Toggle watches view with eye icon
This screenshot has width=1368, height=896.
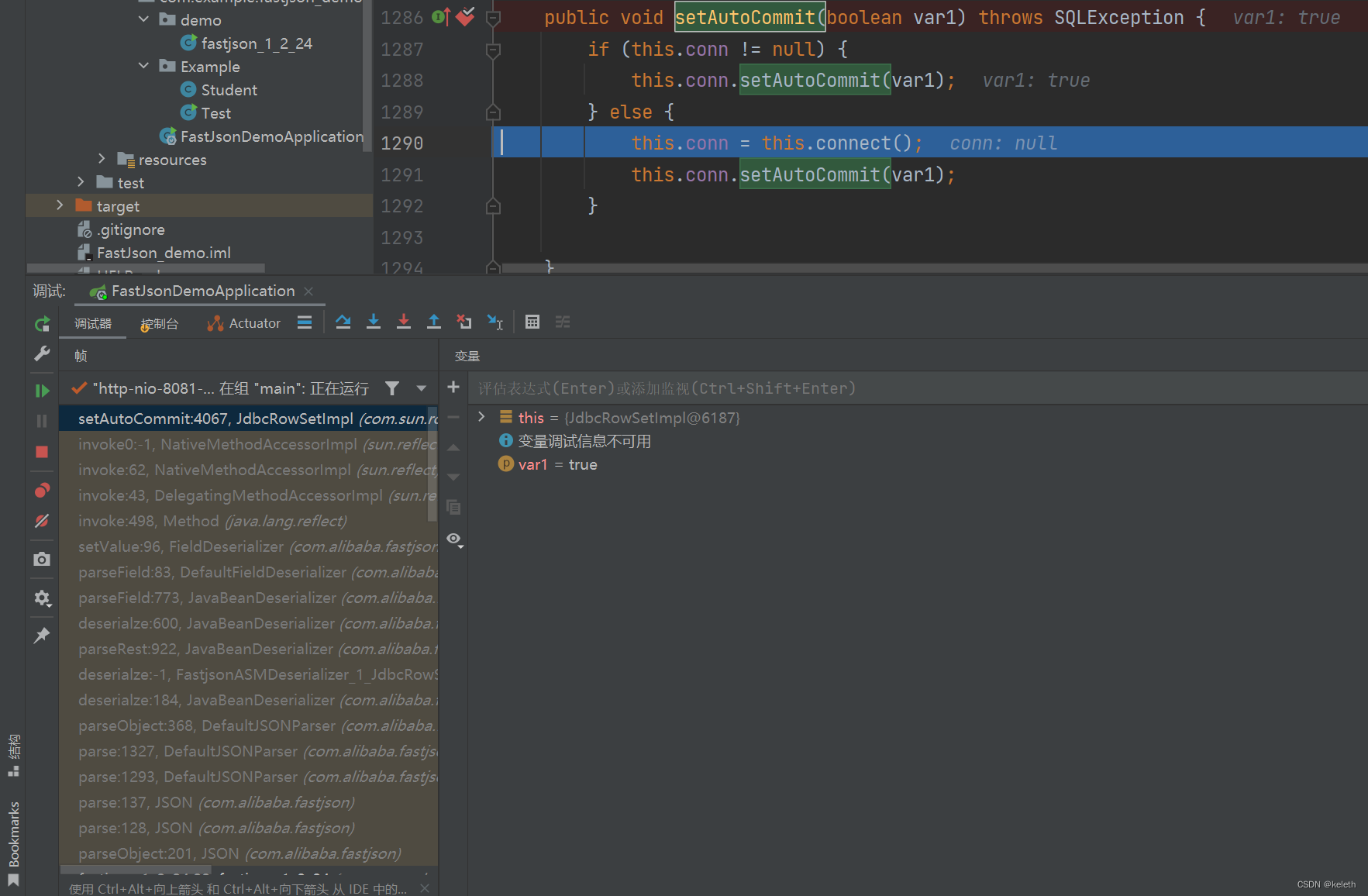click(x=455, y=539)
